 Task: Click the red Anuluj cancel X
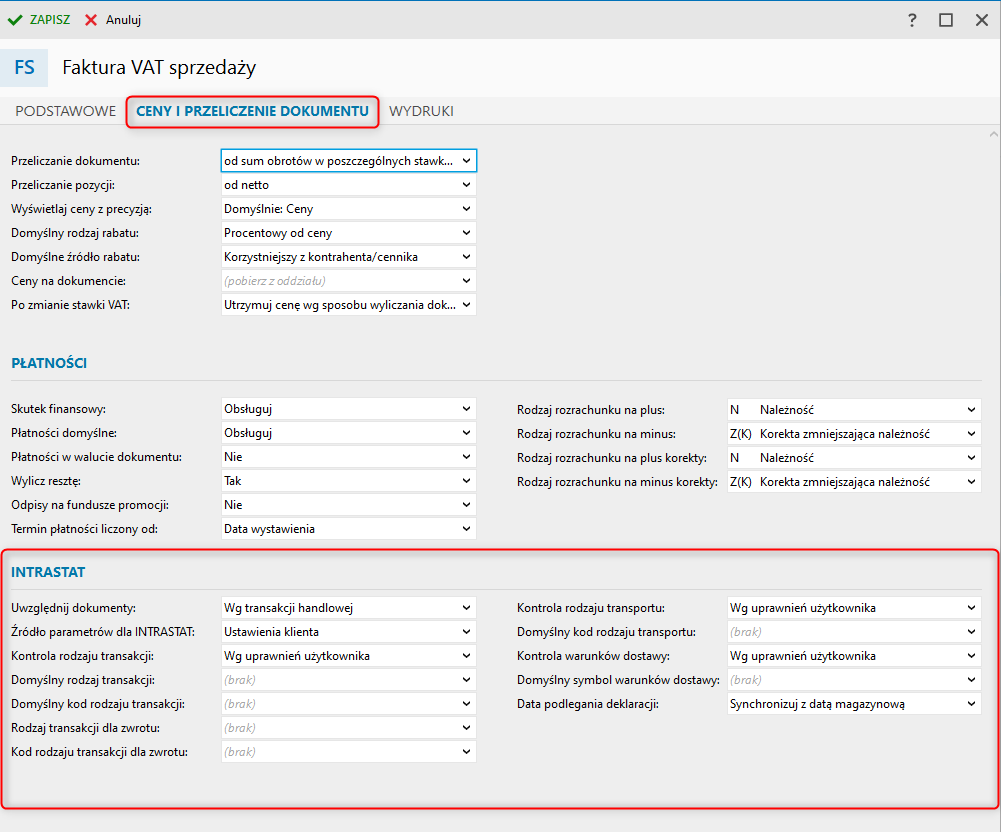tap(91, 20)
